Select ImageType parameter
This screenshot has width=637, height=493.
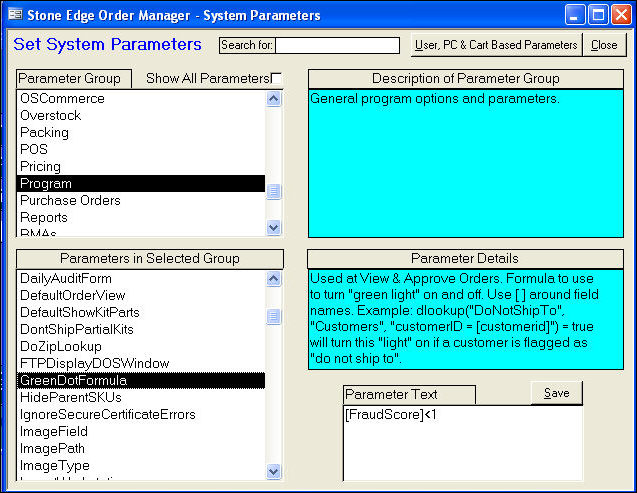(x=141, y=466)
